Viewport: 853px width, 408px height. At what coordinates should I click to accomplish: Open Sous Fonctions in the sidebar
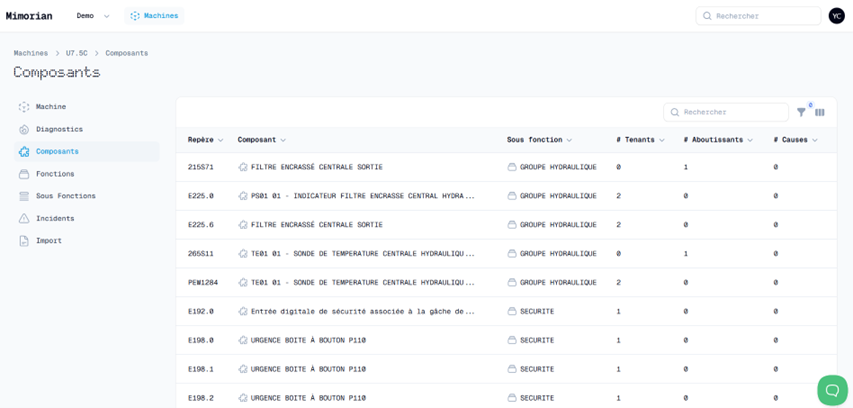(87, 196)
